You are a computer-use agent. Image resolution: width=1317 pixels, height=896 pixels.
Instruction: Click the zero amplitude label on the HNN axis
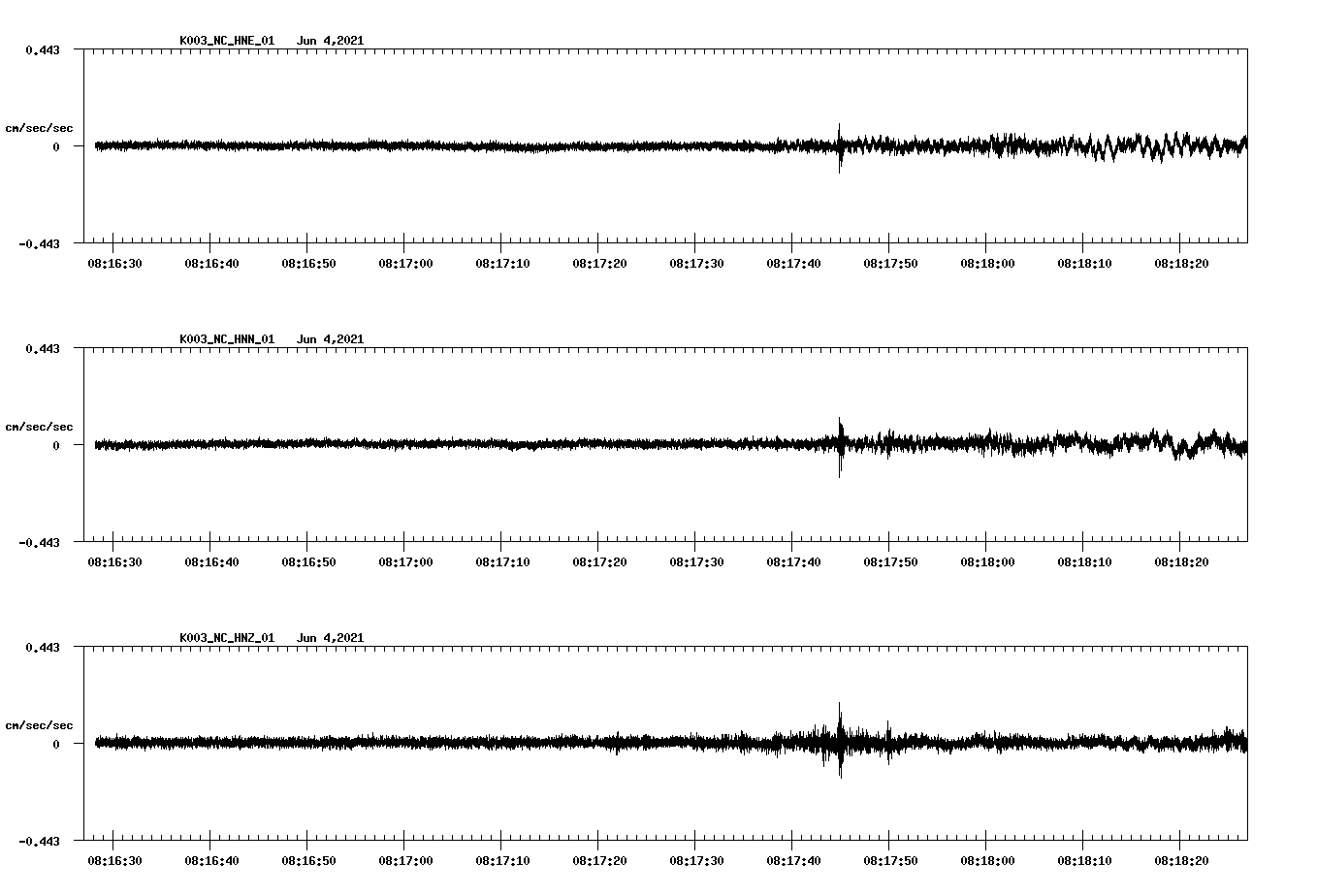56,445
